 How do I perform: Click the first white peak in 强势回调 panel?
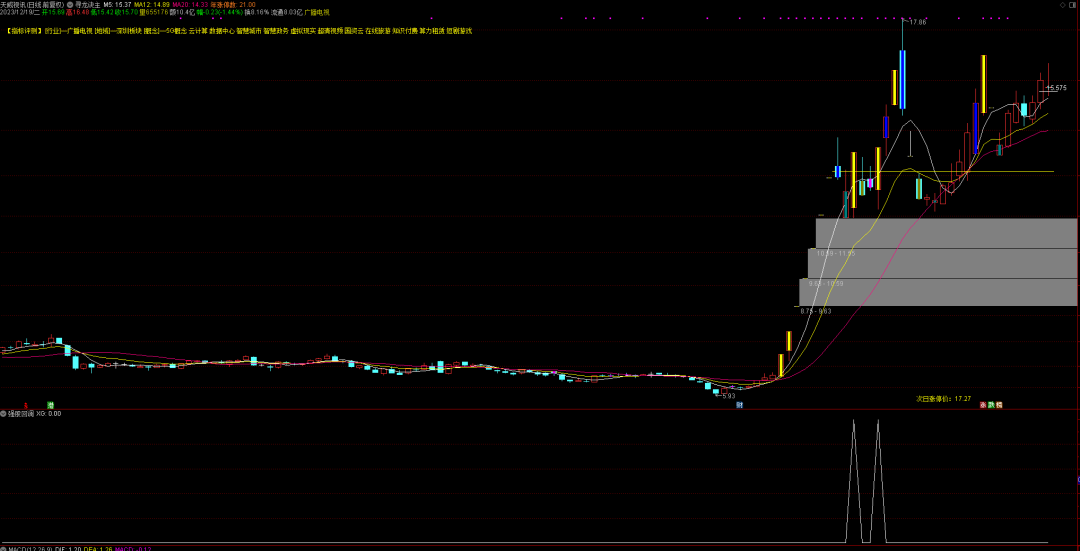854,480
